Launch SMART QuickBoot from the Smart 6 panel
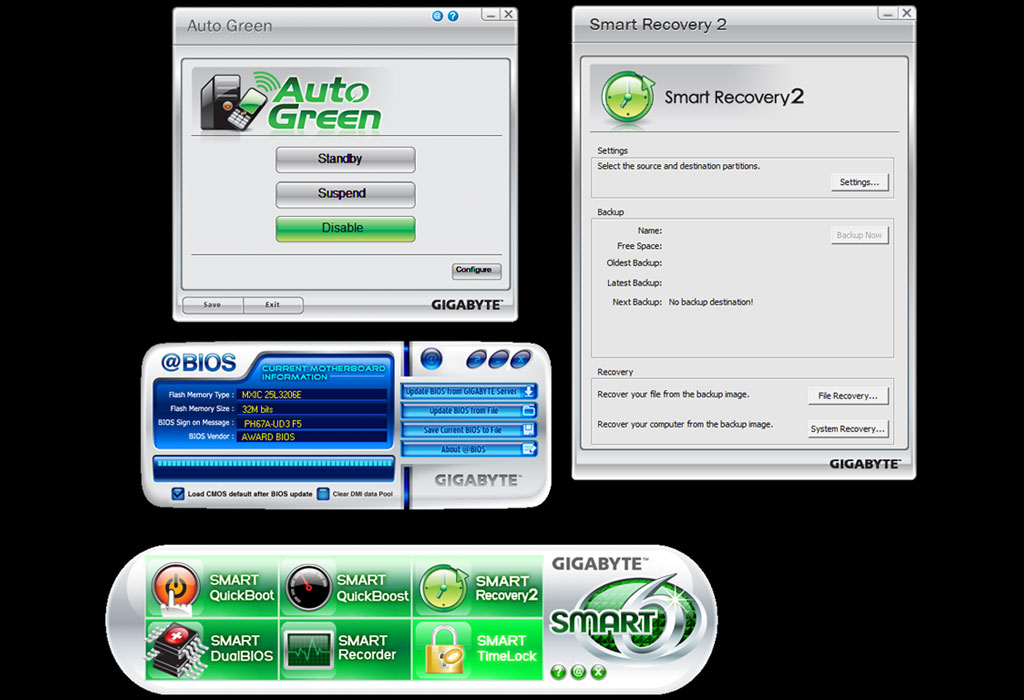This screenshot has width=1024, height=700. [x=211, y=587]
